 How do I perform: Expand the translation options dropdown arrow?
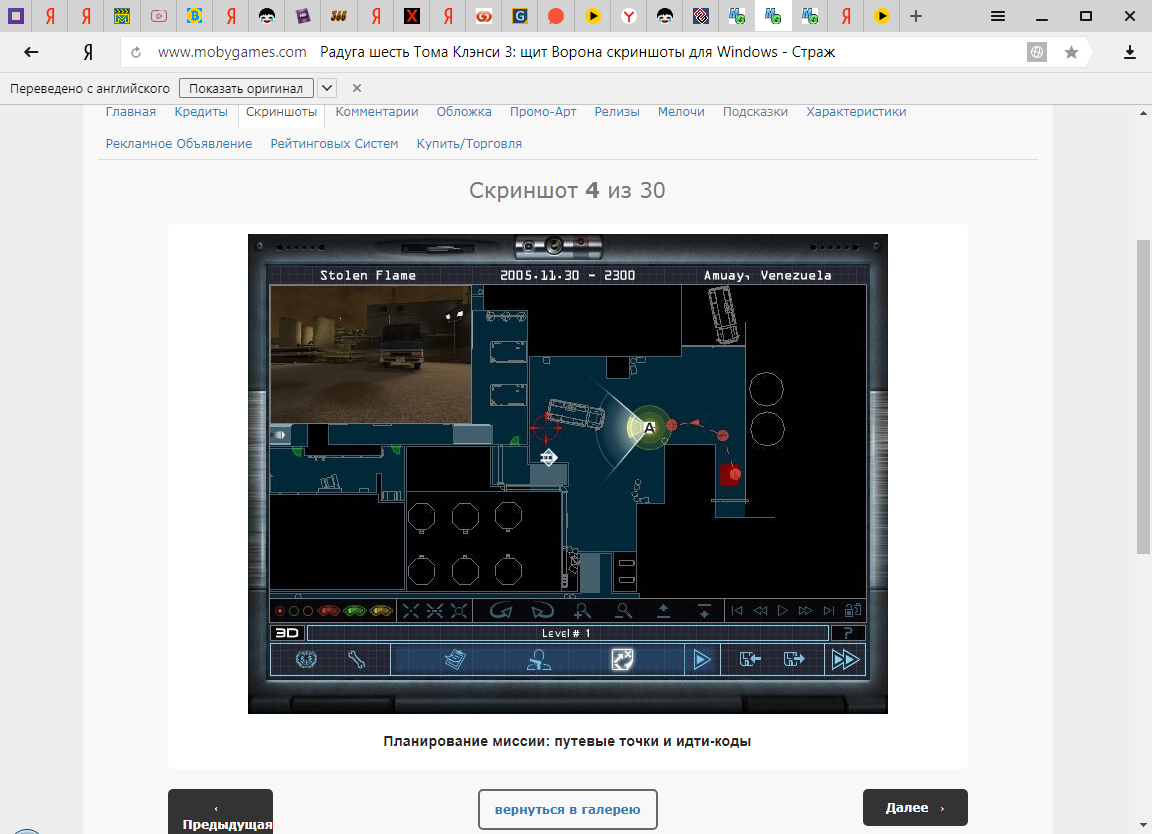[x=327, y=88]
